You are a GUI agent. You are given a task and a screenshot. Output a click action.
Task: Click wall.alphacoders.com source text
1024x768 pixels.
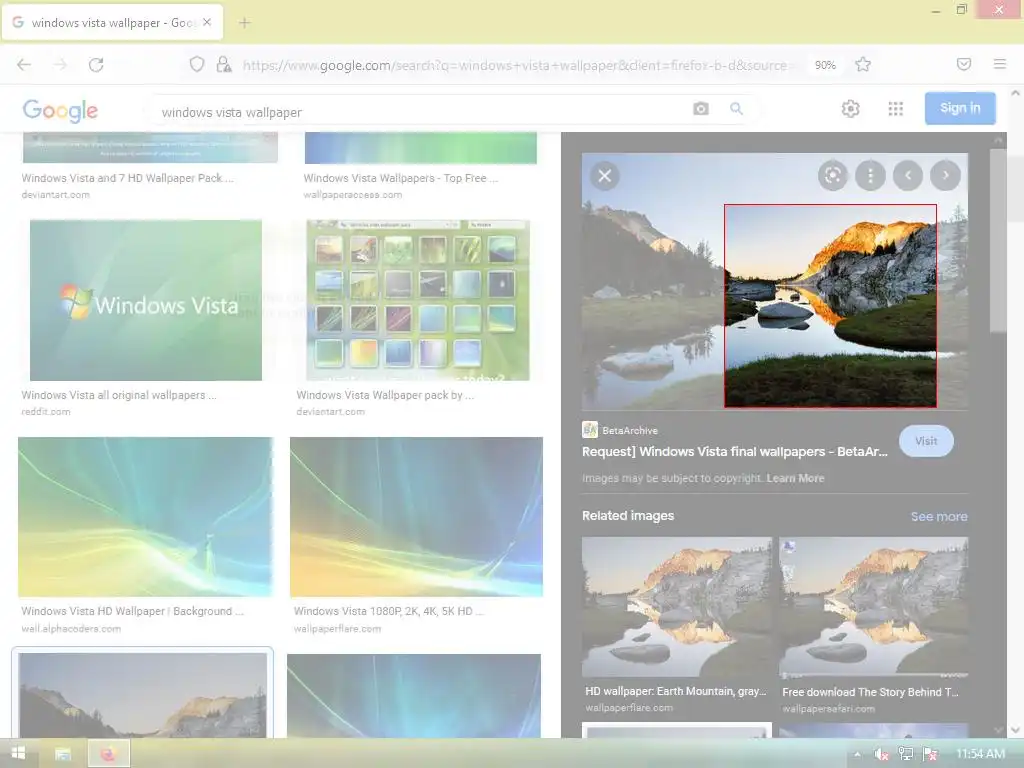[x=71, y=628]
